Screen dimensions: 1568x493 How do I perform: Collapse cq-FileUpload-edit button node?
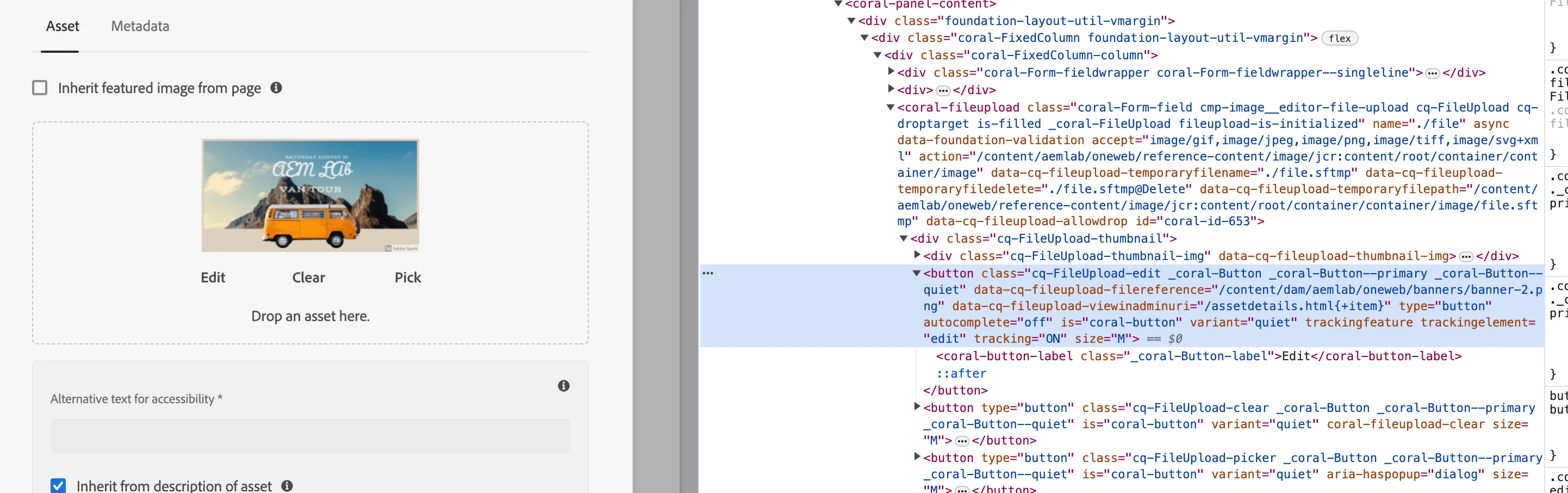click(x=917, y=273)
